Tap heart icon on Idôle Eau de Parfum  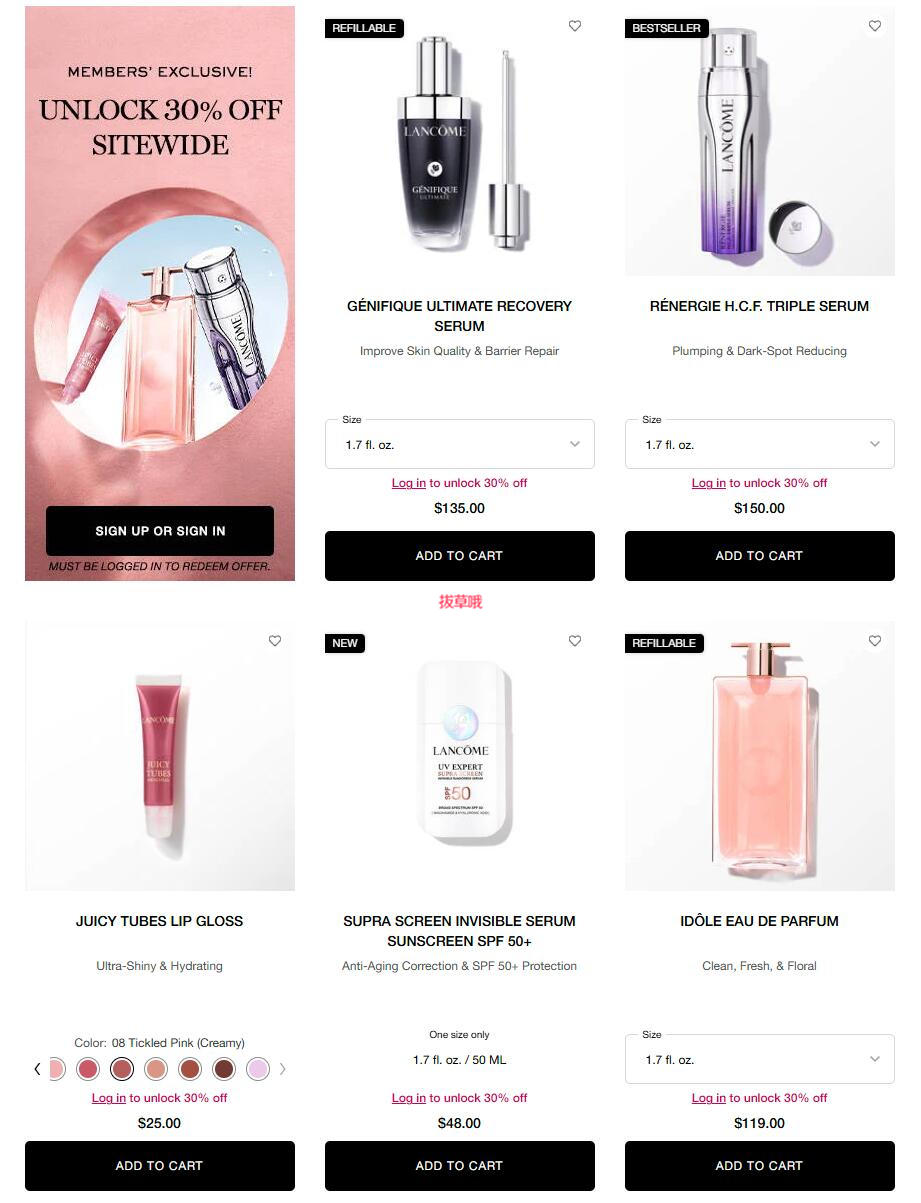click(x=875, y=641)
